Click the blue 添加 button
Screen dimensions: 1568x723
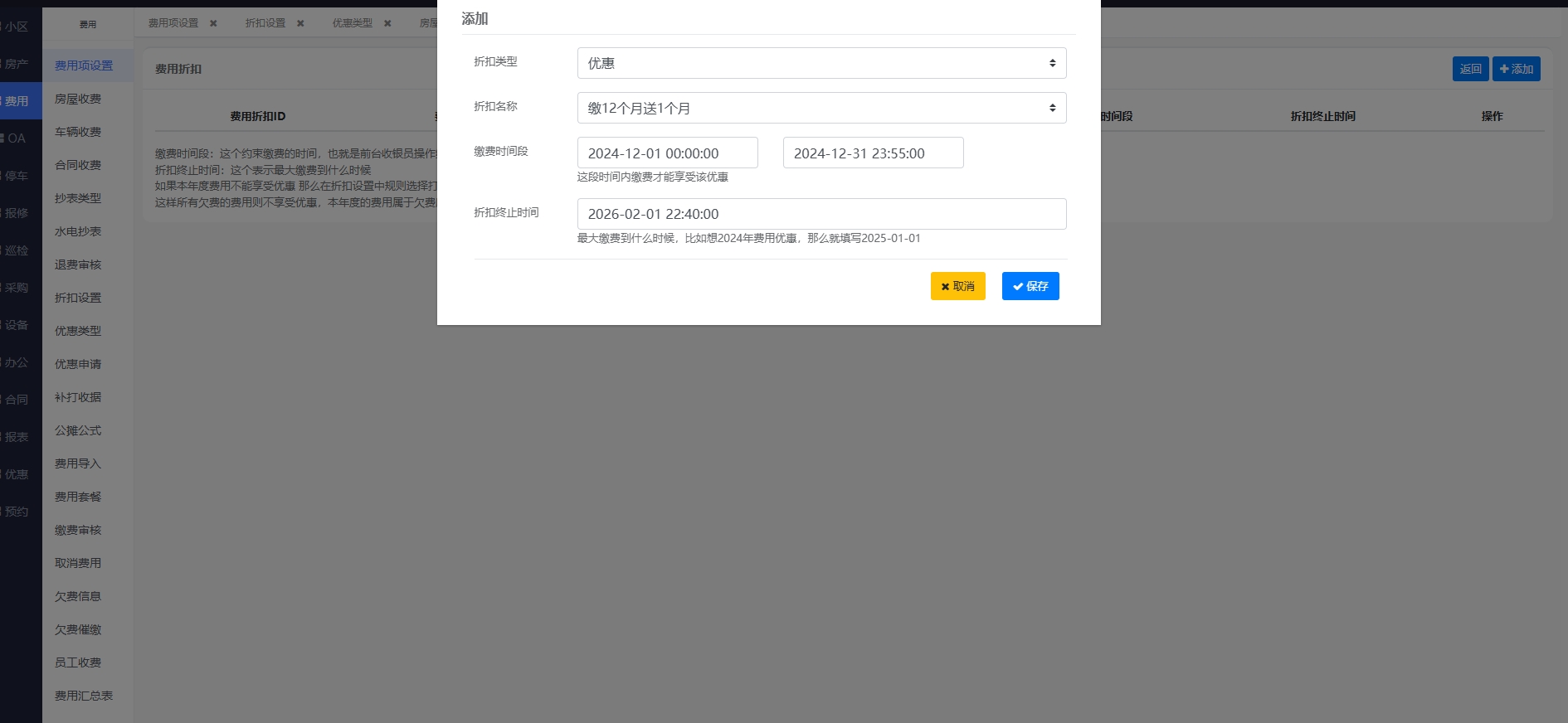click(x=1516, y=69)
